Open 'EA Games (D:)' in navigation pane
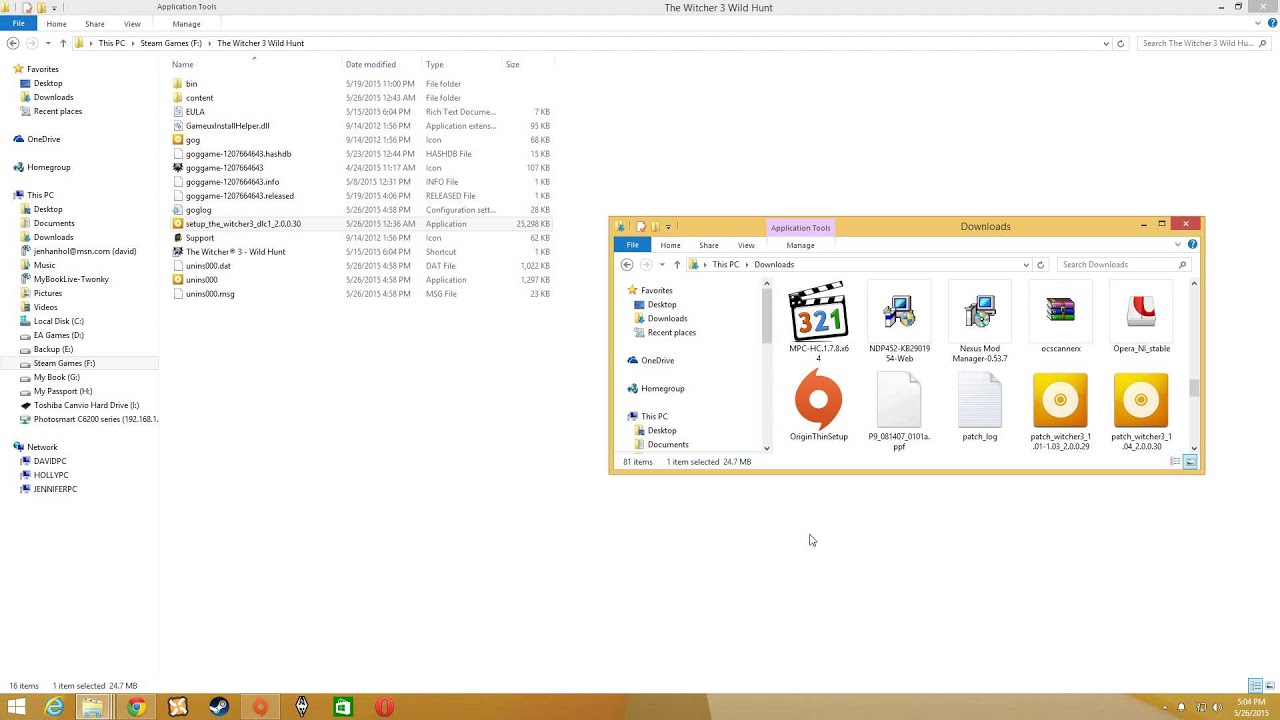The image size is (1280, 720). click(x=58, y=335)
